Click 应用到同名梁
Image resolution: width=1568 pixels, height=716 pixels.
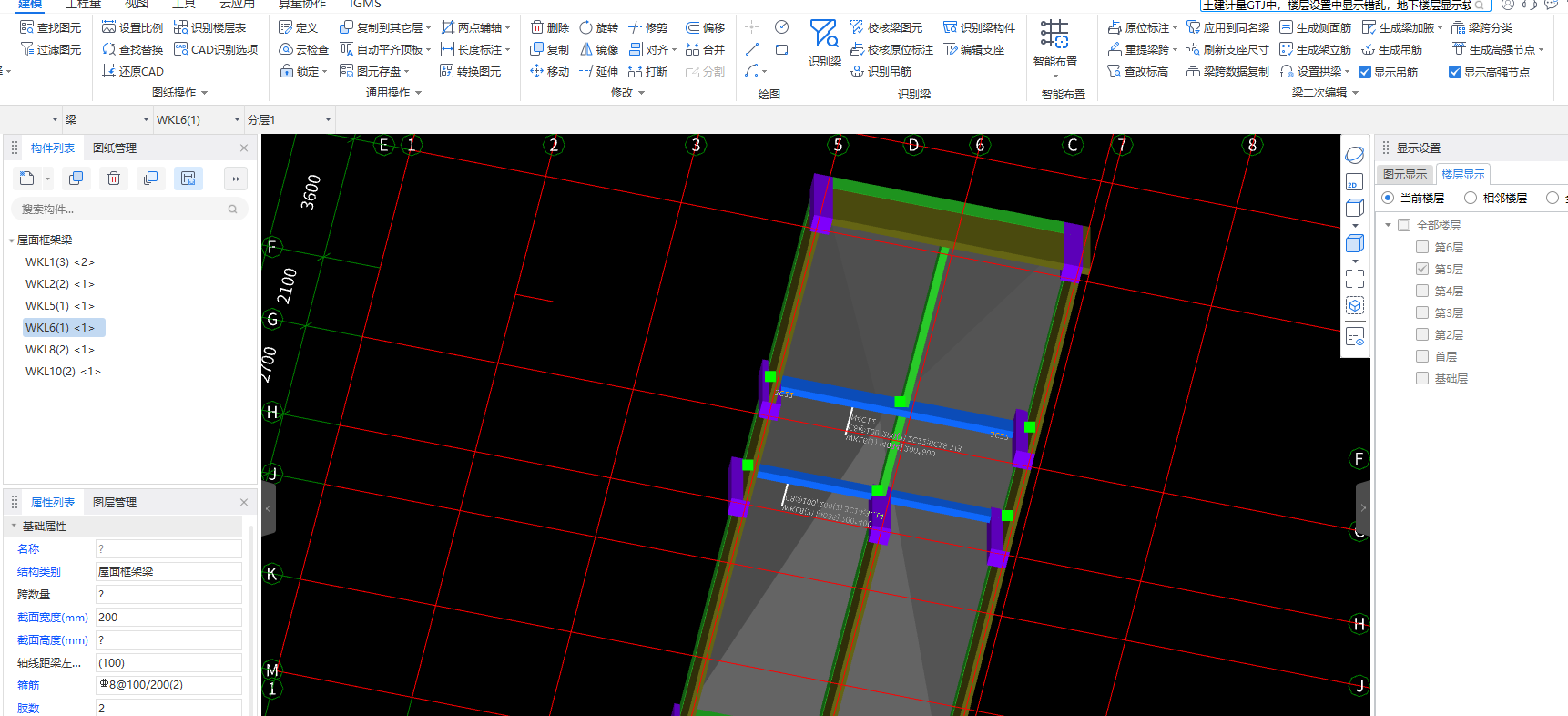(x=1227, y=27)
